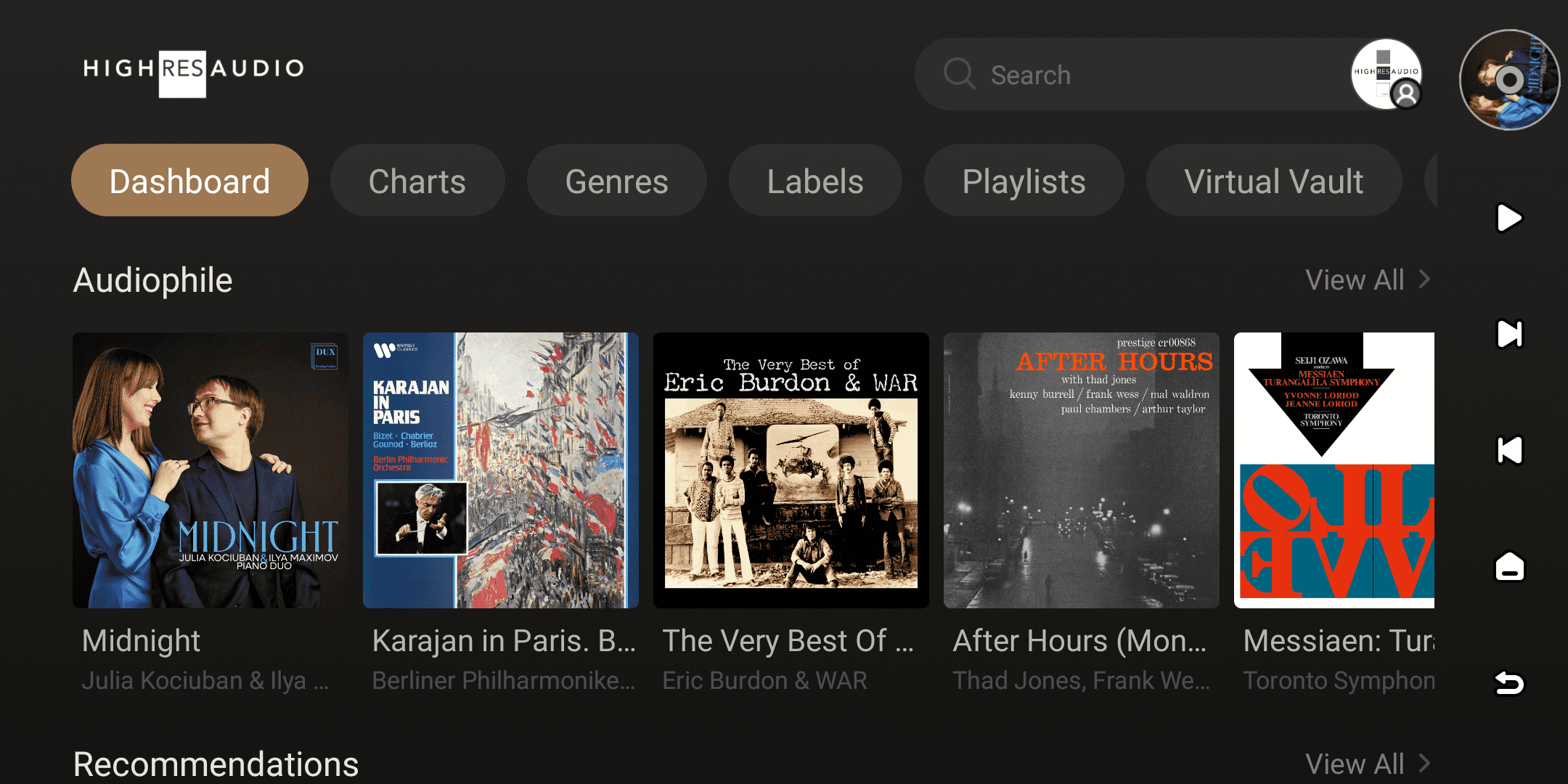1568x784 pixels.
Task: Open the Midnight album cover
Action: point(211,470)
